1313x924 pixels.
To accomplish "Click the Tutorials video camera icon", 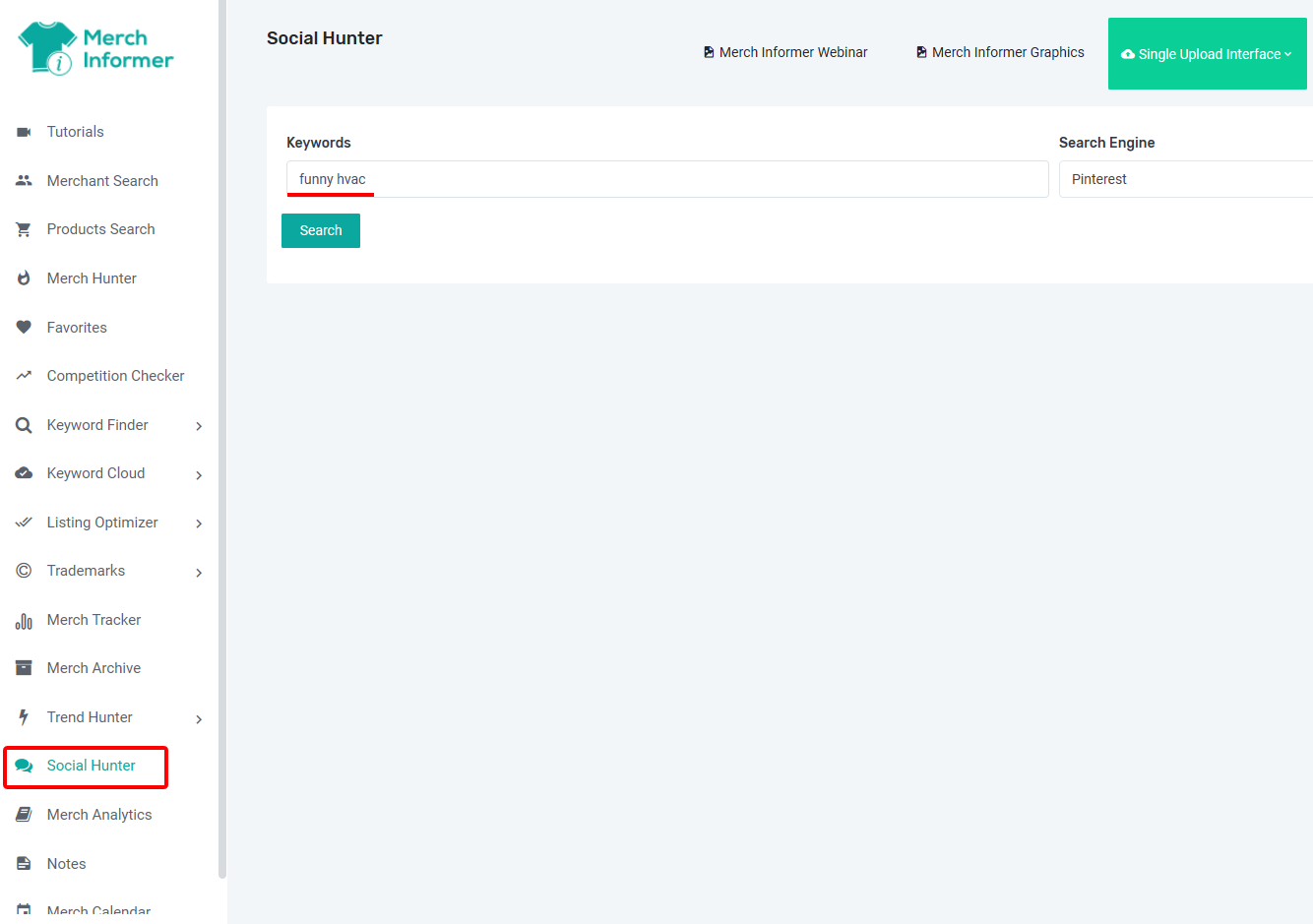I will [24, 132].
